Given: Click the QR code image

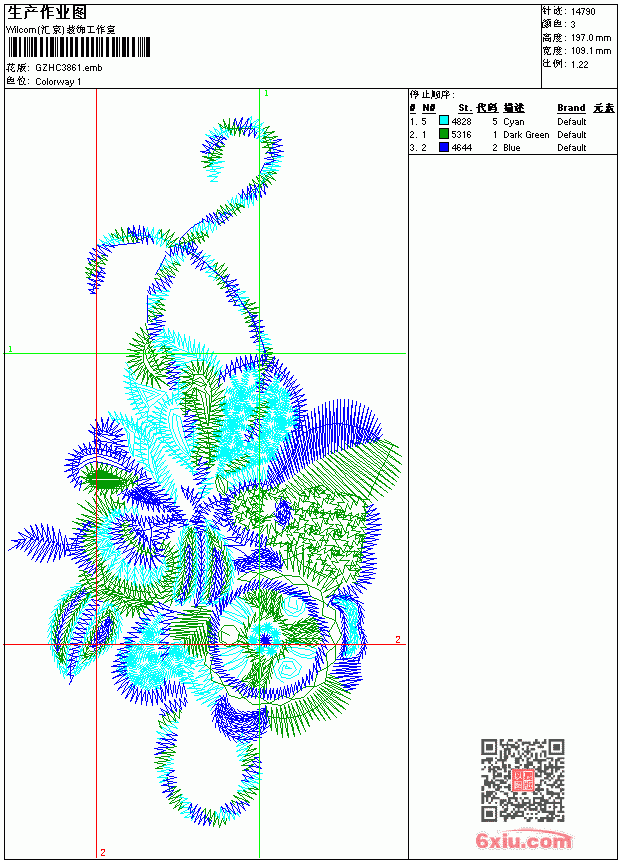Looking at the screenshot, I should click(523, 780).
